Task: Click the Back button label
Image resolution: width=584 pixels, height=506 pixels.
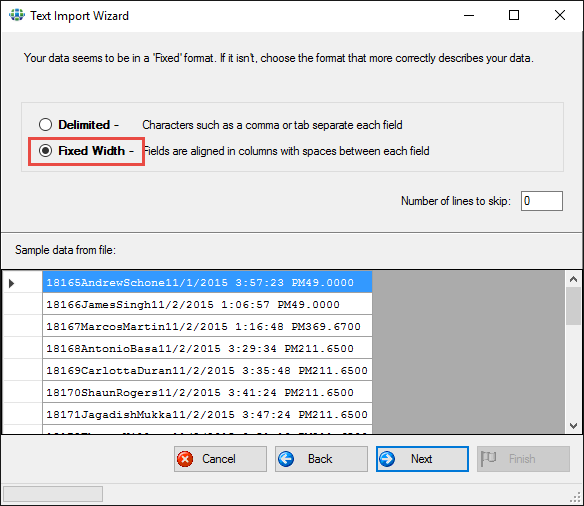Action: point(320,459)
